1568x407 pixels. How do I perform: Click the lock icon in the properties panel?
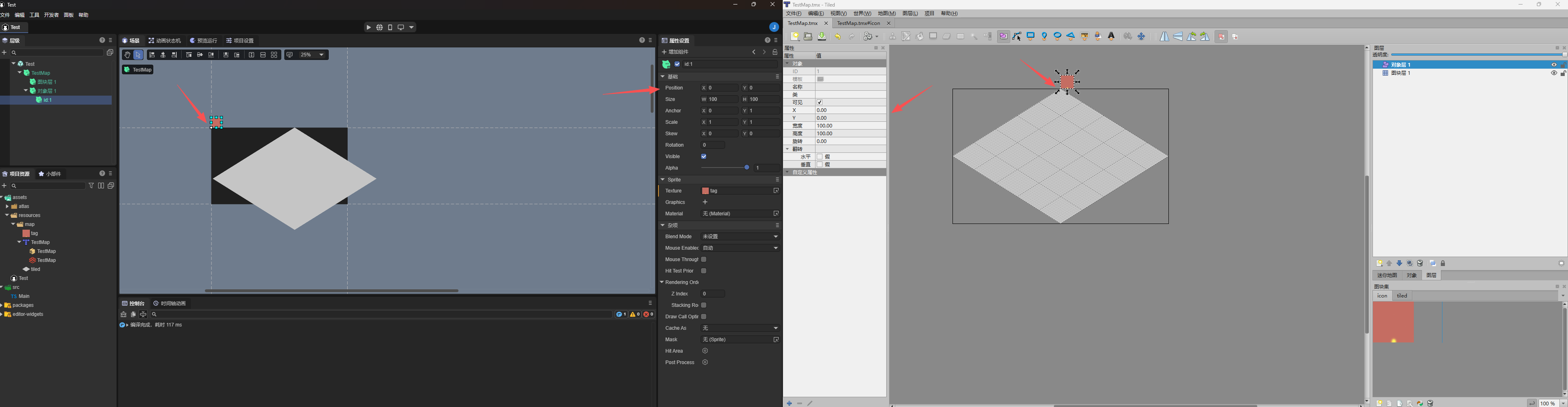click(x=775, y=52)
